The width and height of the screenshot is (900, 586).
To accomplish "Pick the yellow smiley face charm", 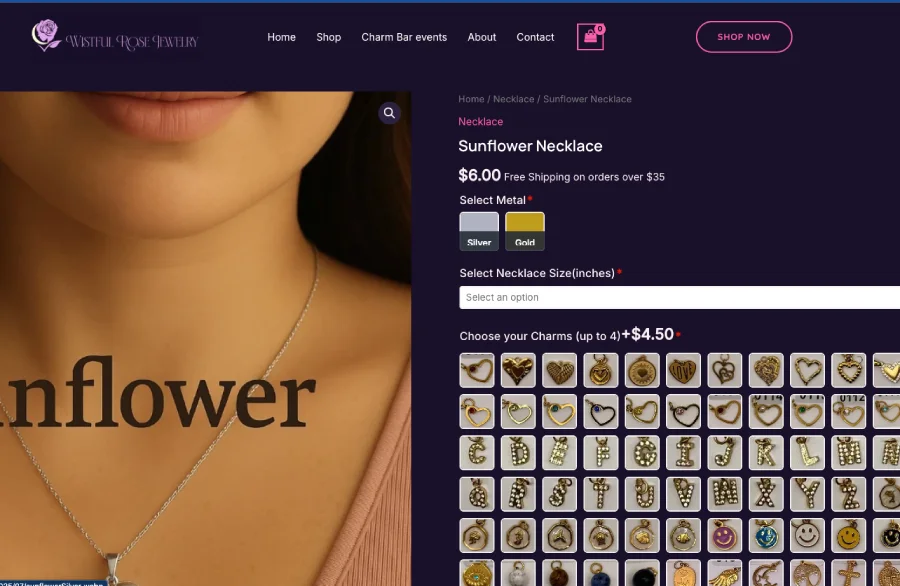I will pos(848,535).
